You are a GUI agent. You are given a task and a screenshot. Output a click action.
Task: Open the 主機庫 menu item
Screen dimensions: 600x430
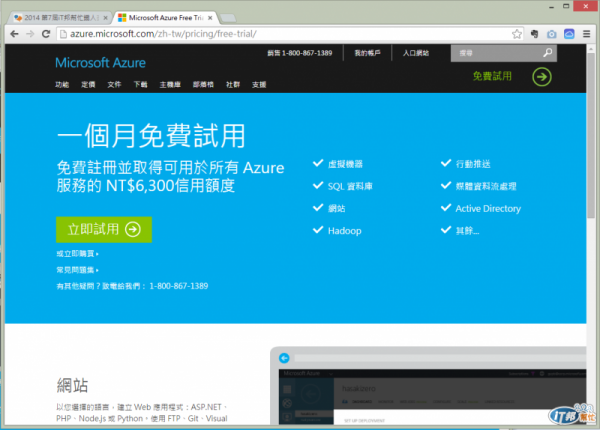(x=170, y=85)
